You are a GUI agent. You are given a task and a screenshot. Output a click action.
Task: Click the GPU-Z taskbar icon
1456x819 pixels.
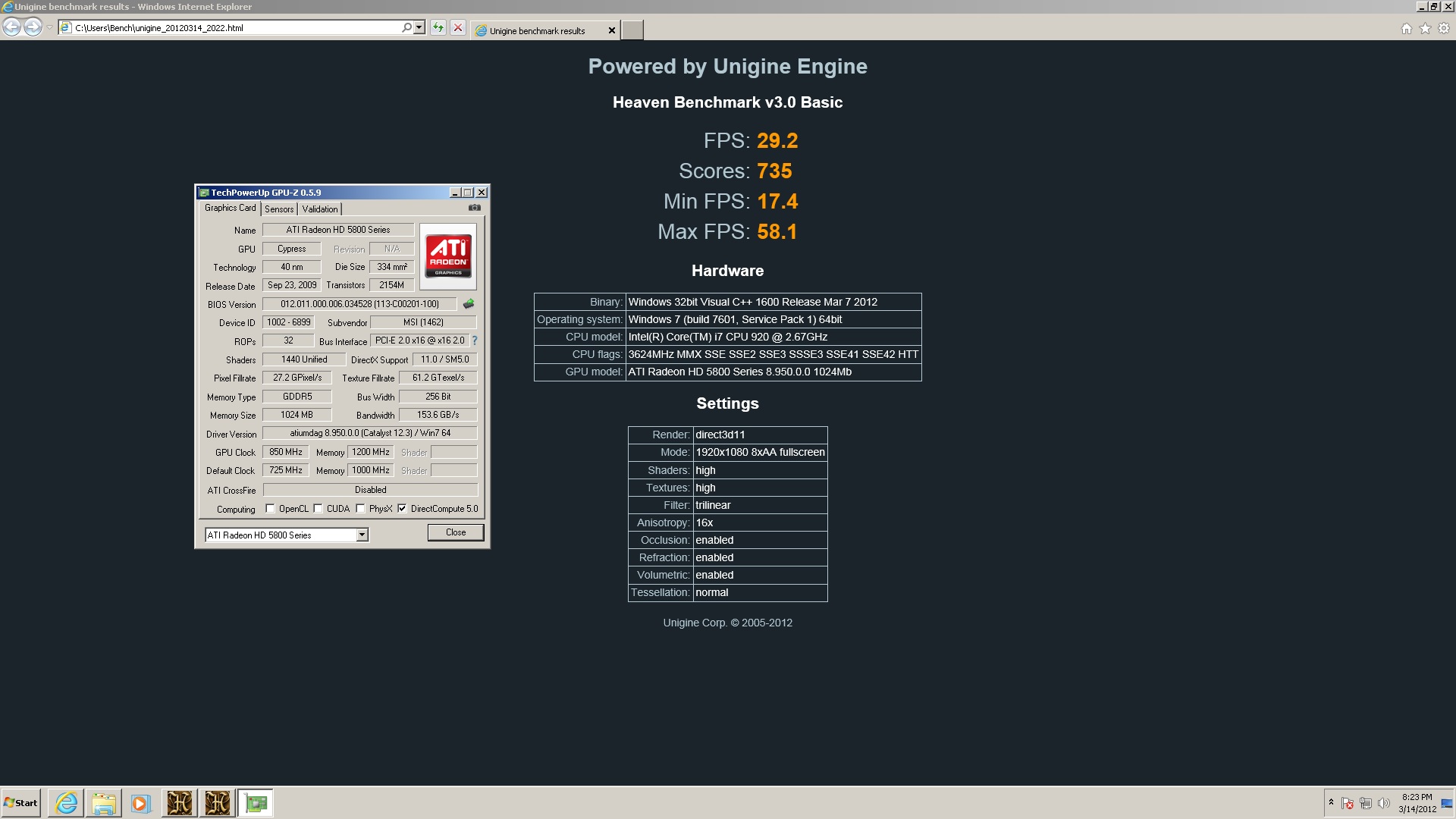pos(256,803)
